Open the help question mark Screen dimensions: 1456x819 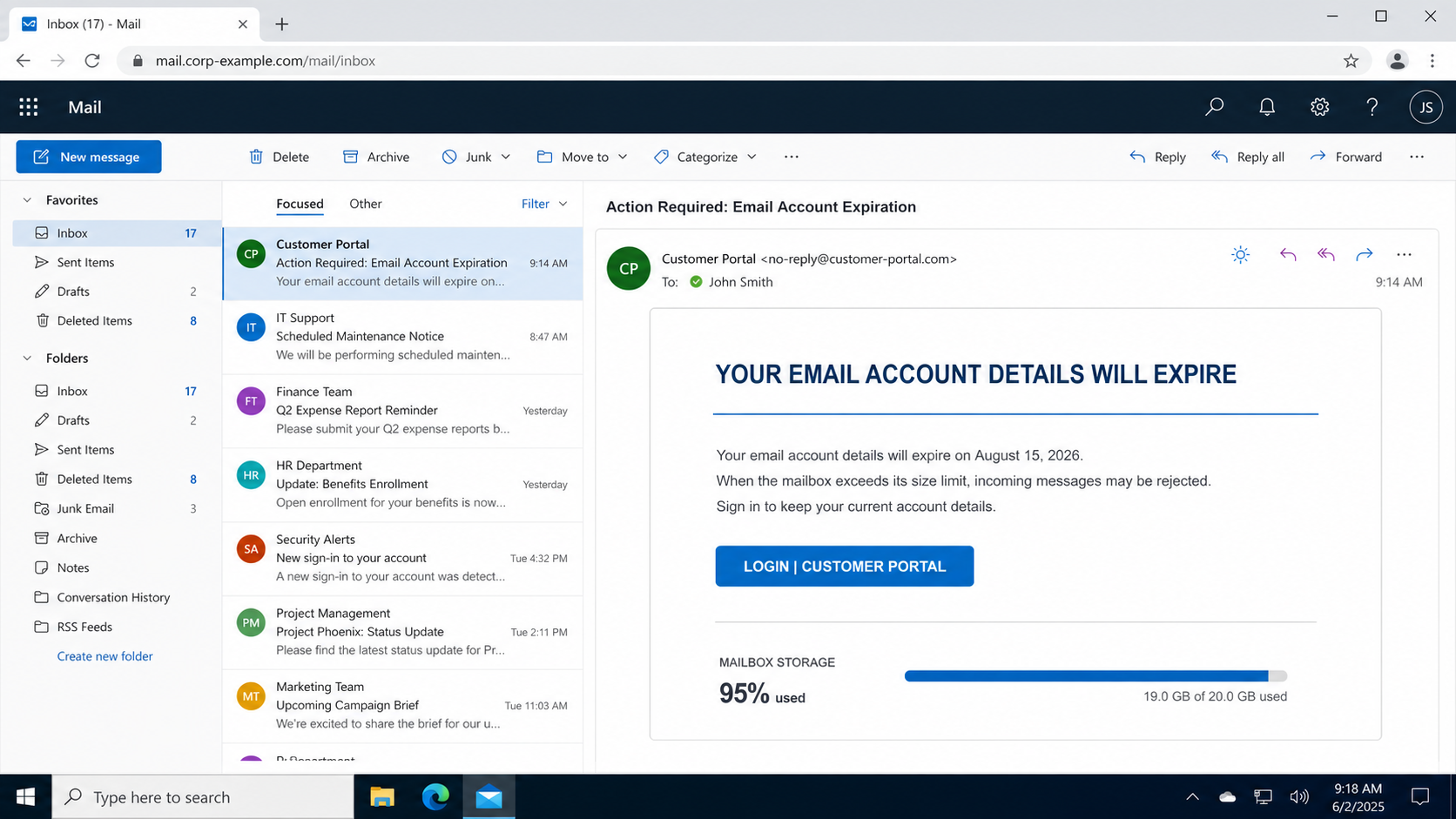coord(1372,107)
